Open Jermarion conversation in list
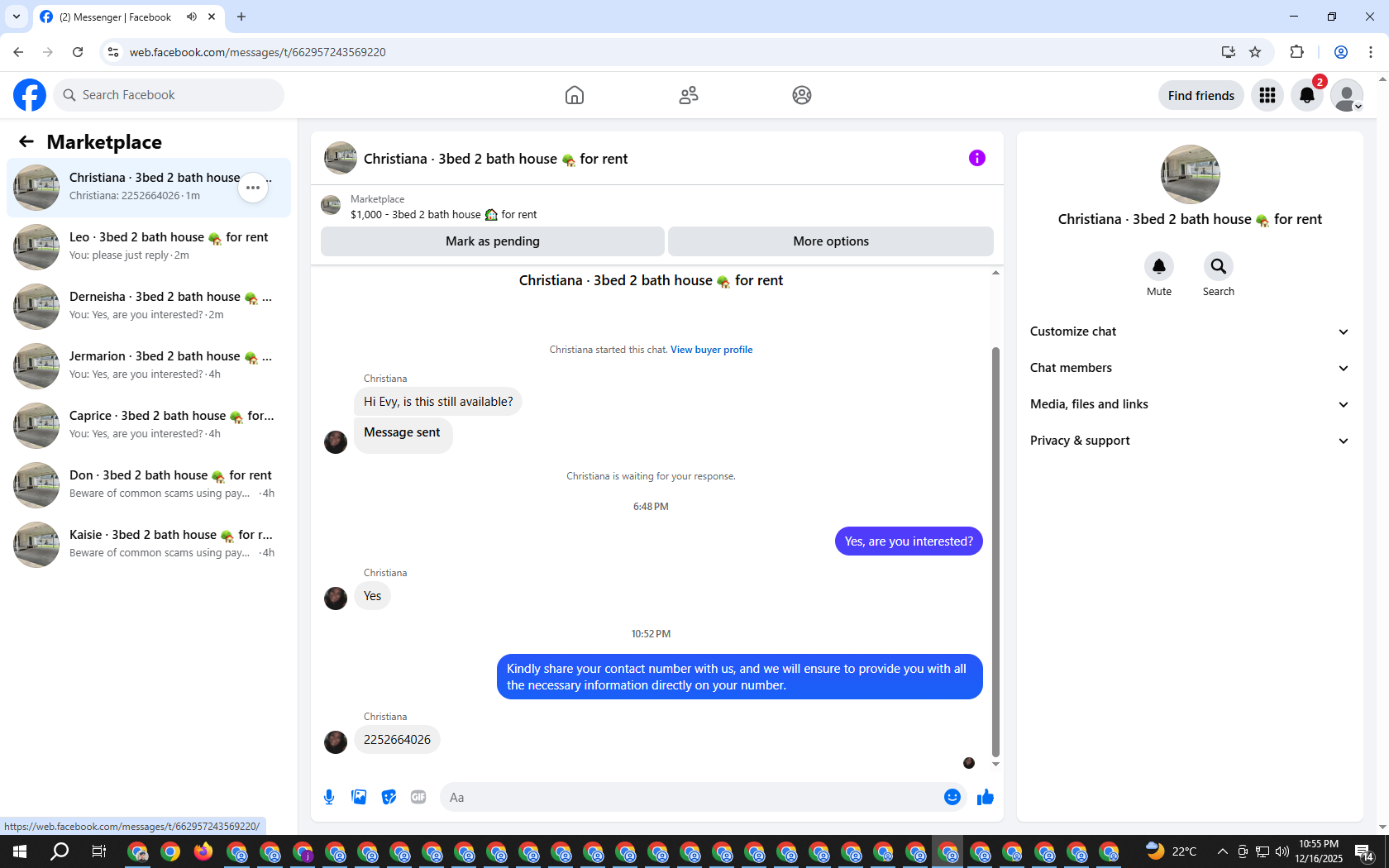The image size is (1389, 868). pyautogui.click(x=149, y=366)
